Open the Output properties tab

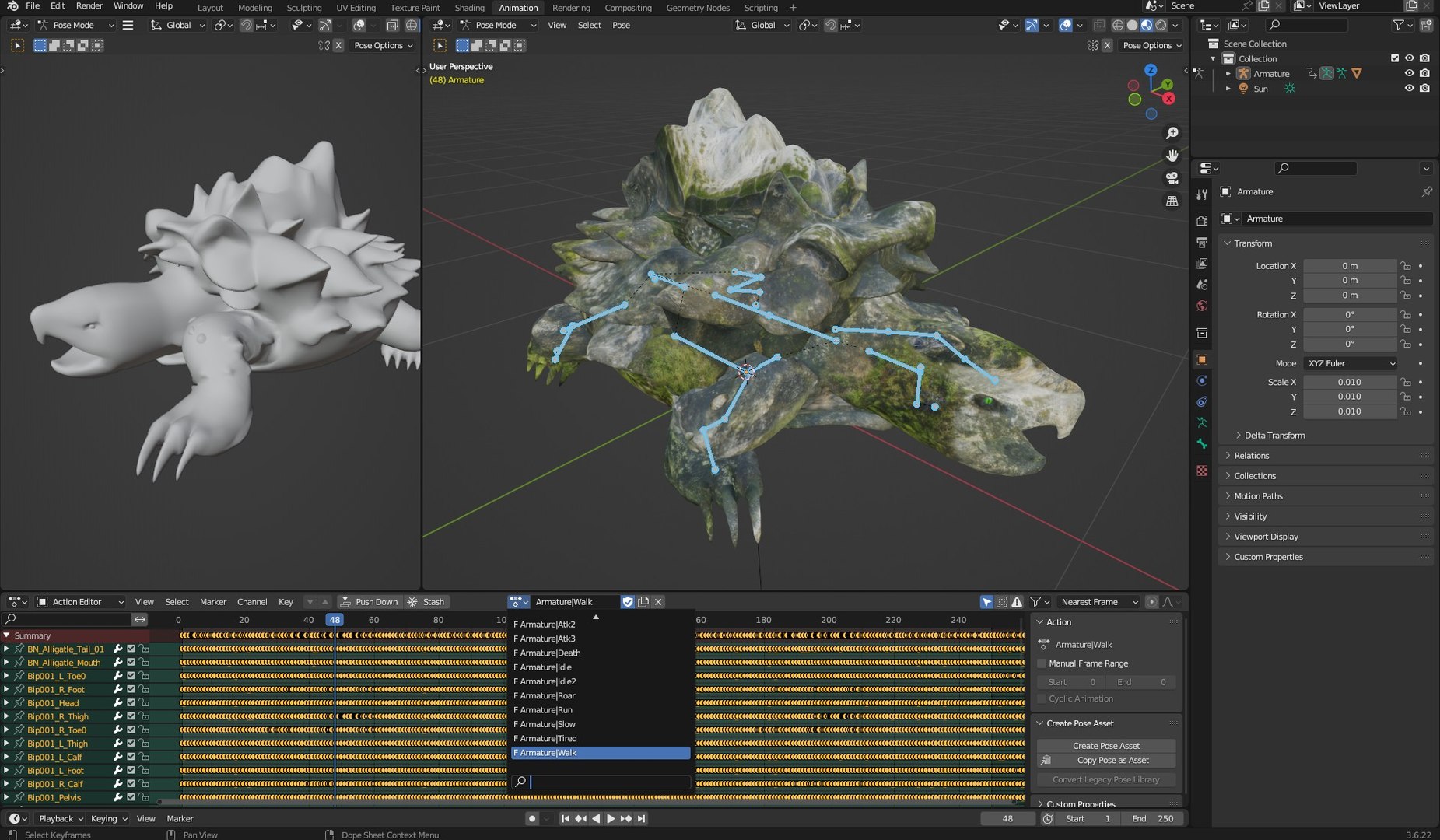click(x=1202, y=243)
